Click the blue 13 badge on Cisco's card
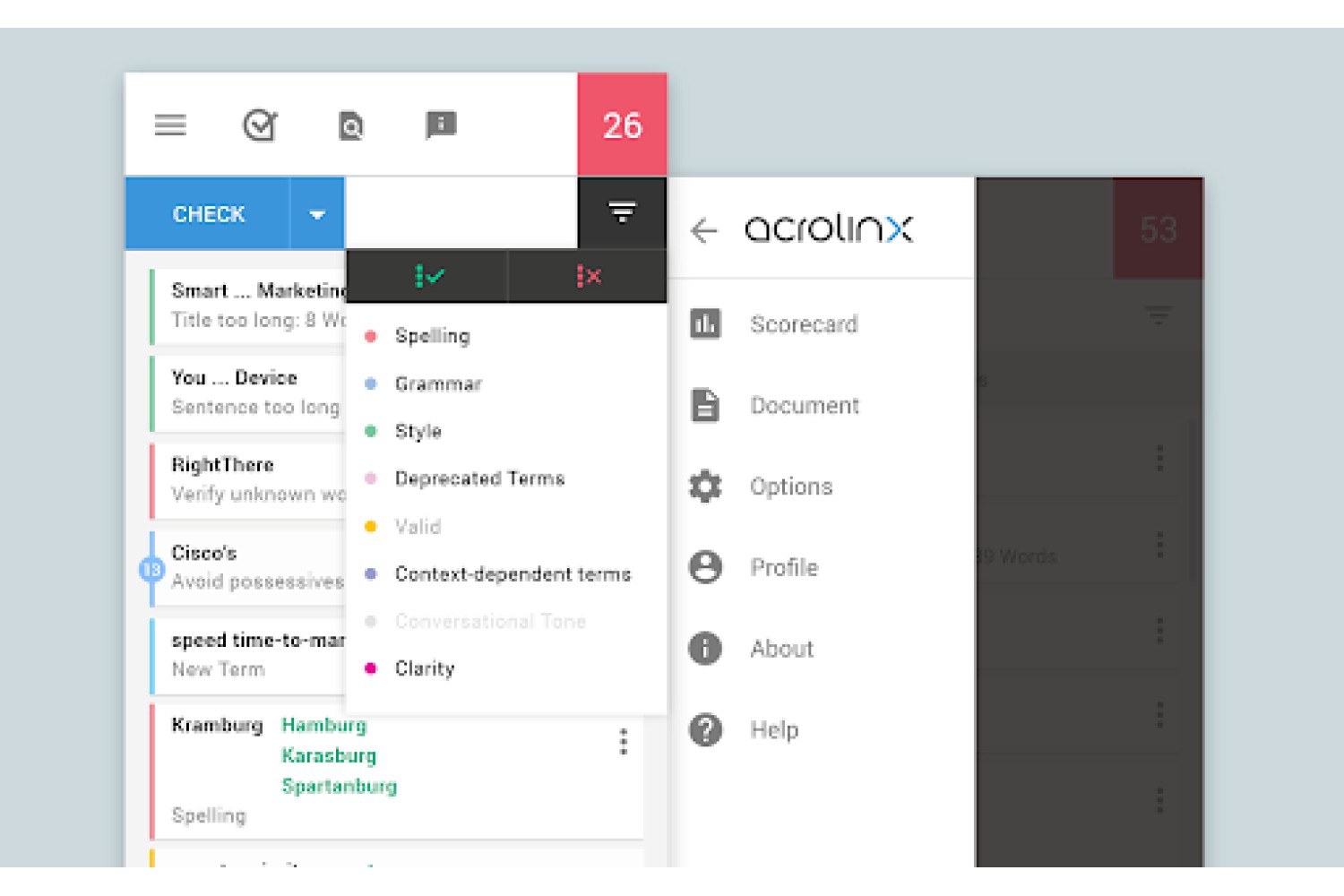Viewport: 1344px width, 896px height. [x=151, y=569]
